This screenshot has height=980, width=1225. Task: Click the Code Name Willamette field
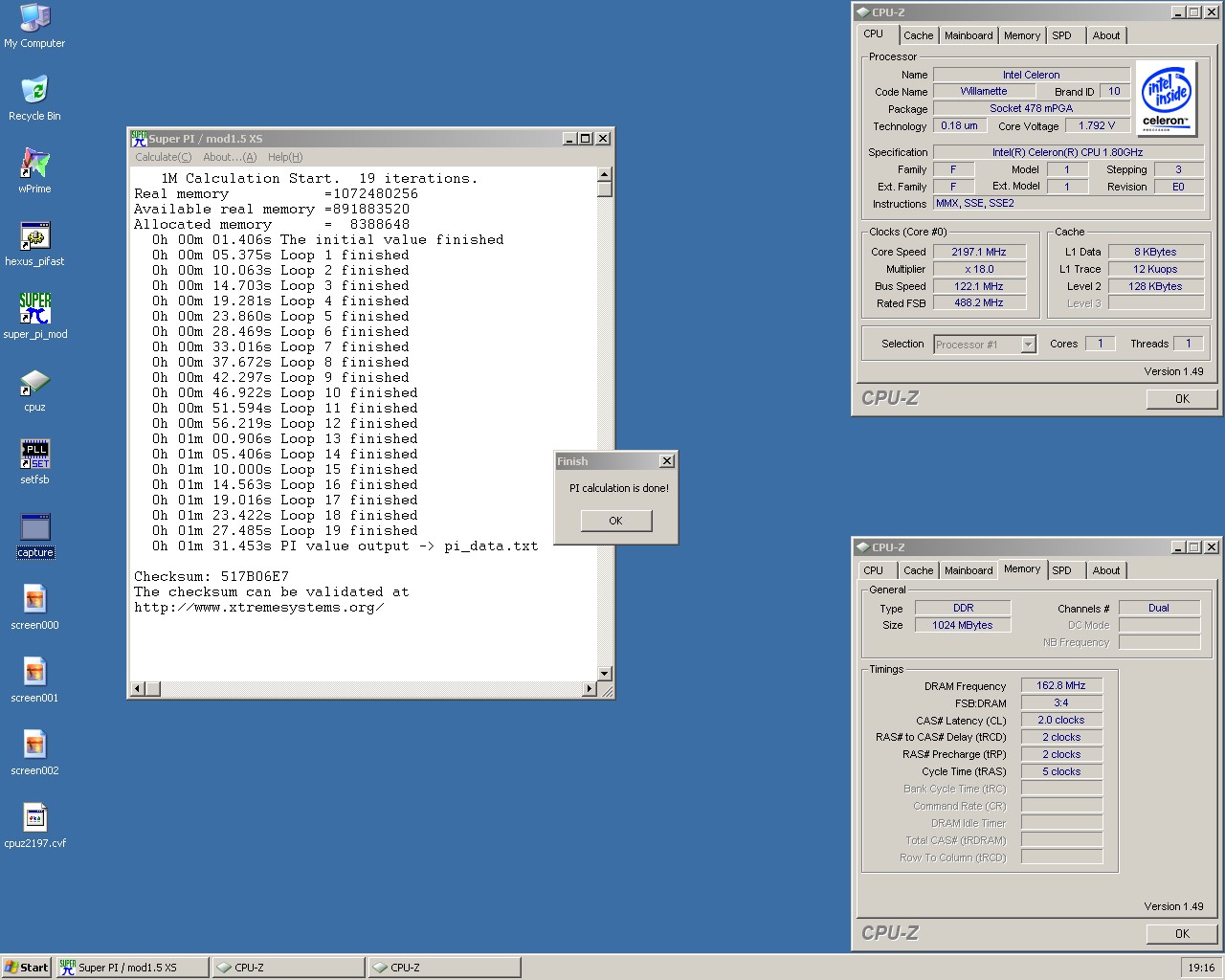[x=984, y=91]
